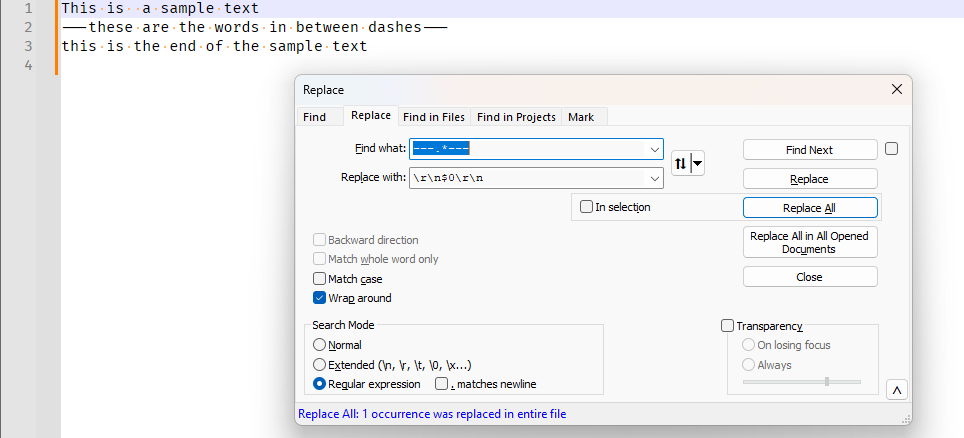964x438 pixels.
Task: Open the Find what history dropdown
Action: click(x=654, y=149)
